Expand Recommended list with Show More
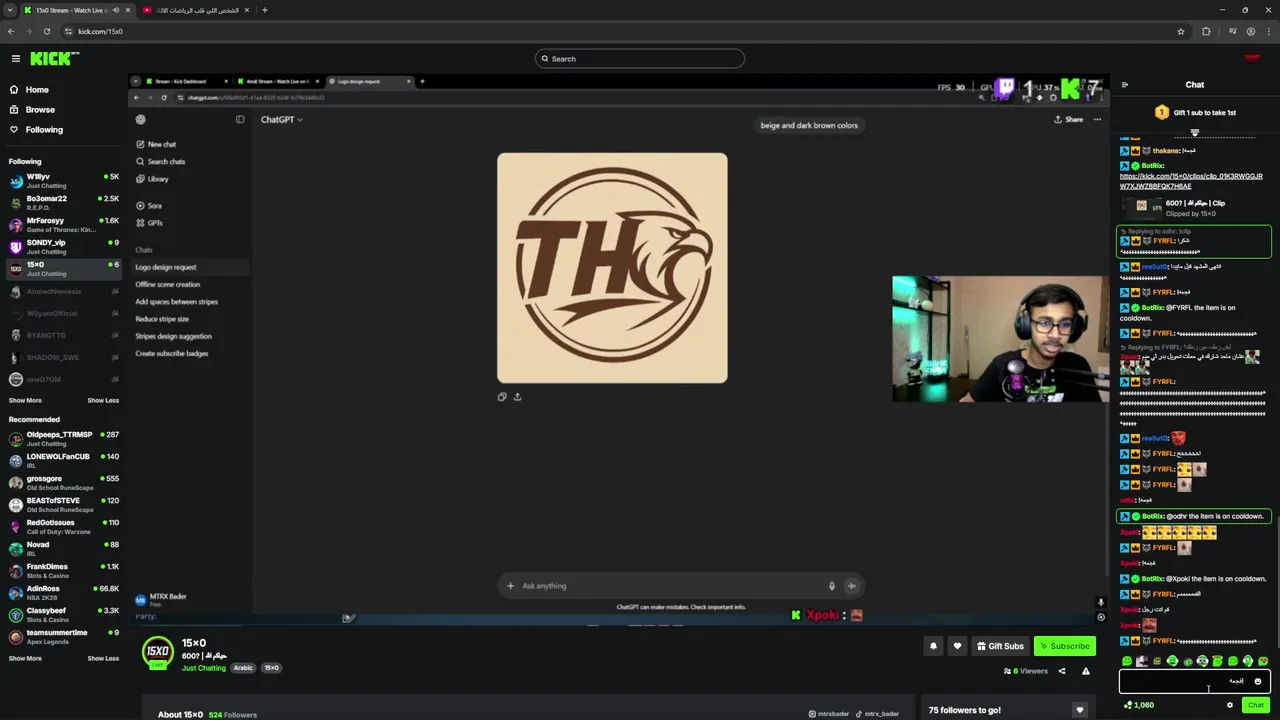The width and height of the screenshot is (1280, 720). 25,658
